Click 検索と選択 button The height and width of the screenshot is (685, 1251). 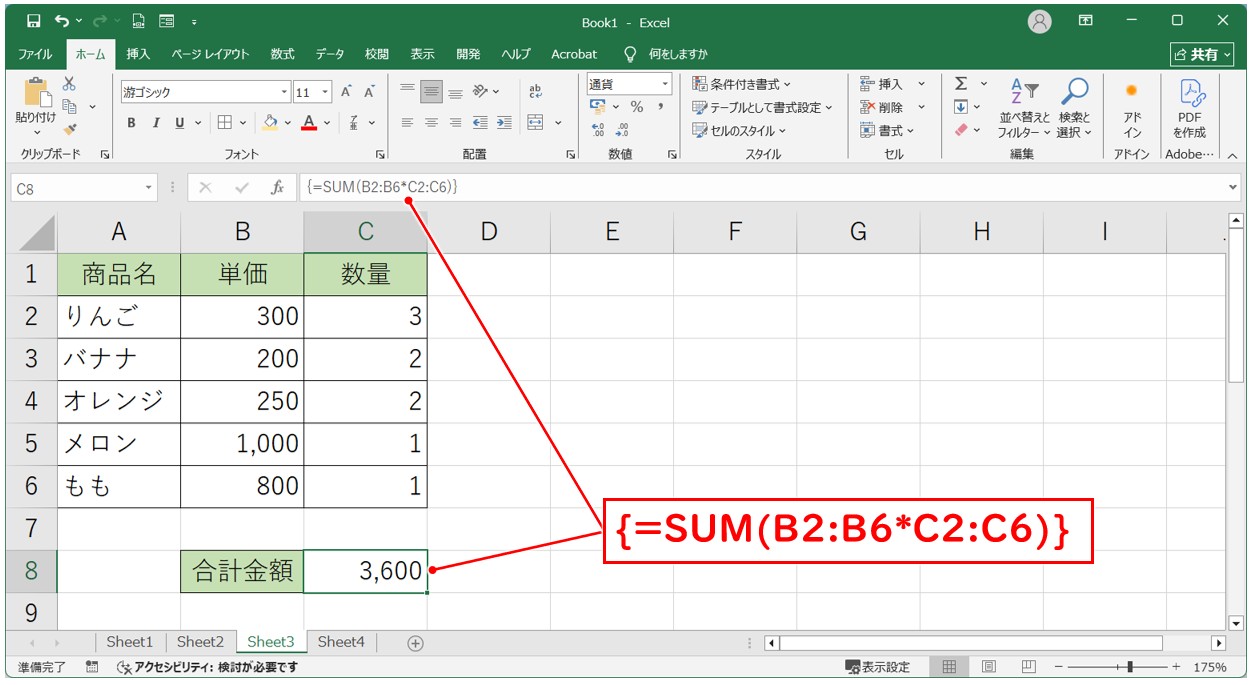[x=1075, y=109]
